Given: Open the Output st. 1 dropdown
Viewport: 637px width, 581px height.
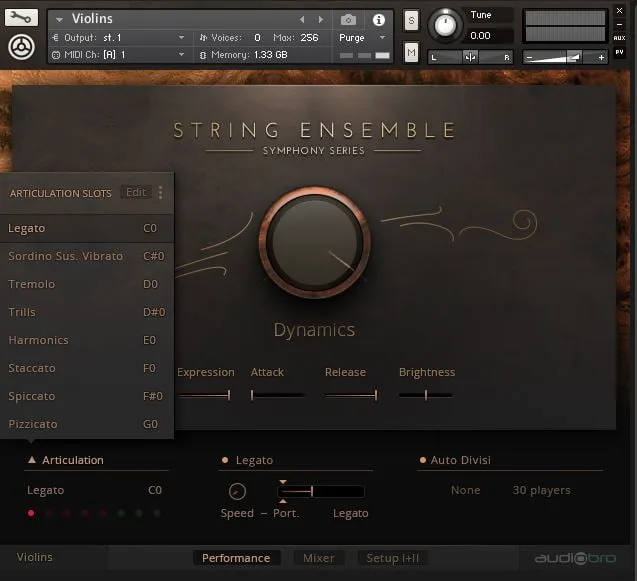Looking at the screenshot, I should coord(182,38).
